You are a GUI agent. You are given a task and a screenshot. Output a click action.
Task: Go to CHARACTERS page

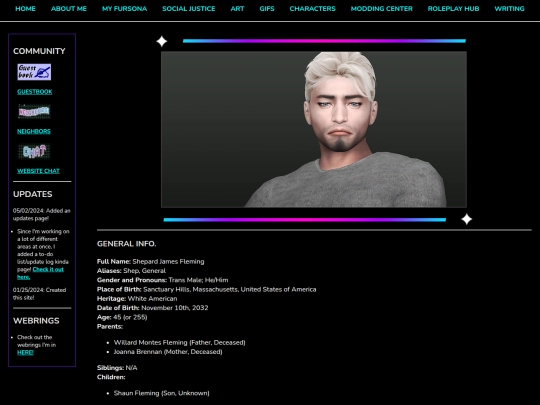pos(312,9)
